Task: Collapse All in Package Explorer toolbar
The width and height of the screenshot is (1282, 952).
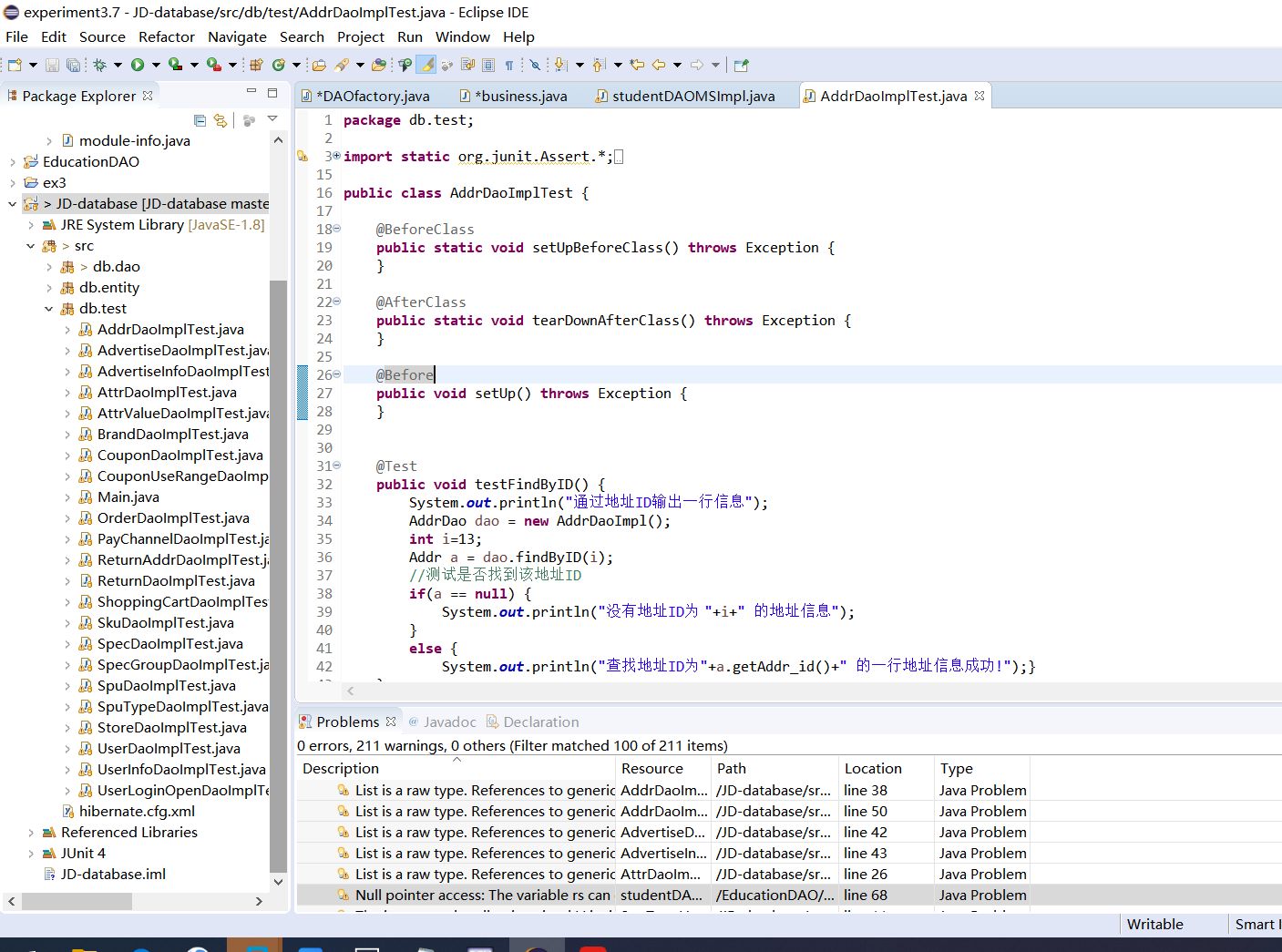Action: pyautogui.click(x=200, y=120)
